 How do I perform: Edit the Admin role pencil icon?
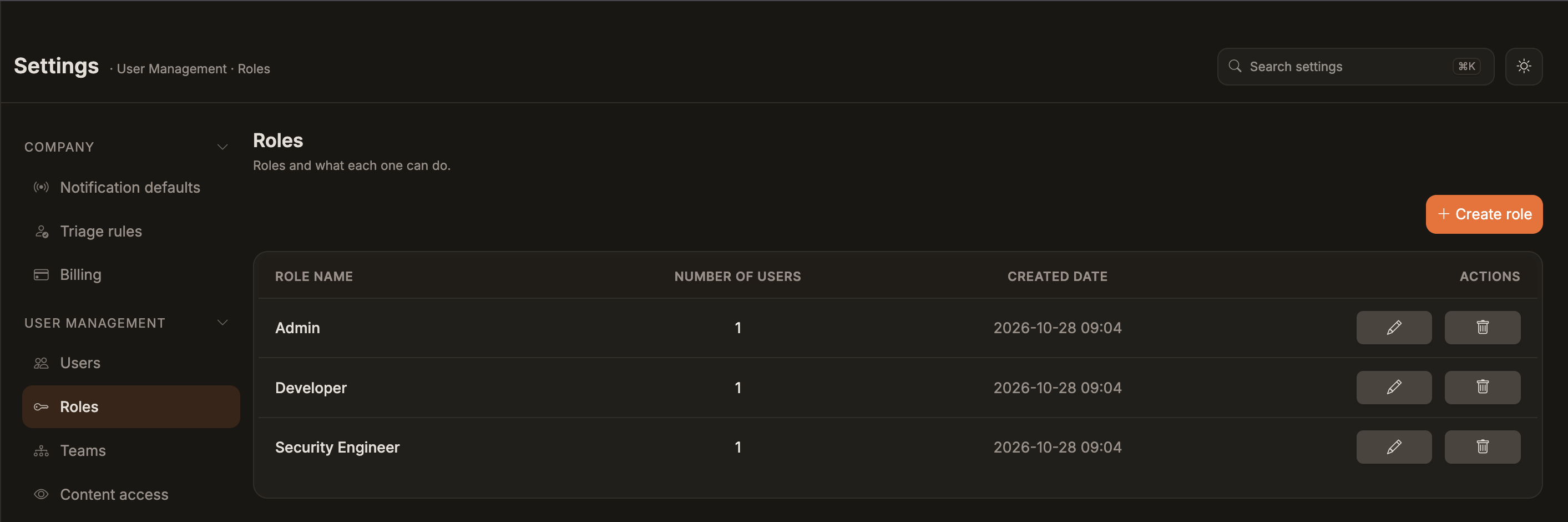click(x=1394, y=328)
